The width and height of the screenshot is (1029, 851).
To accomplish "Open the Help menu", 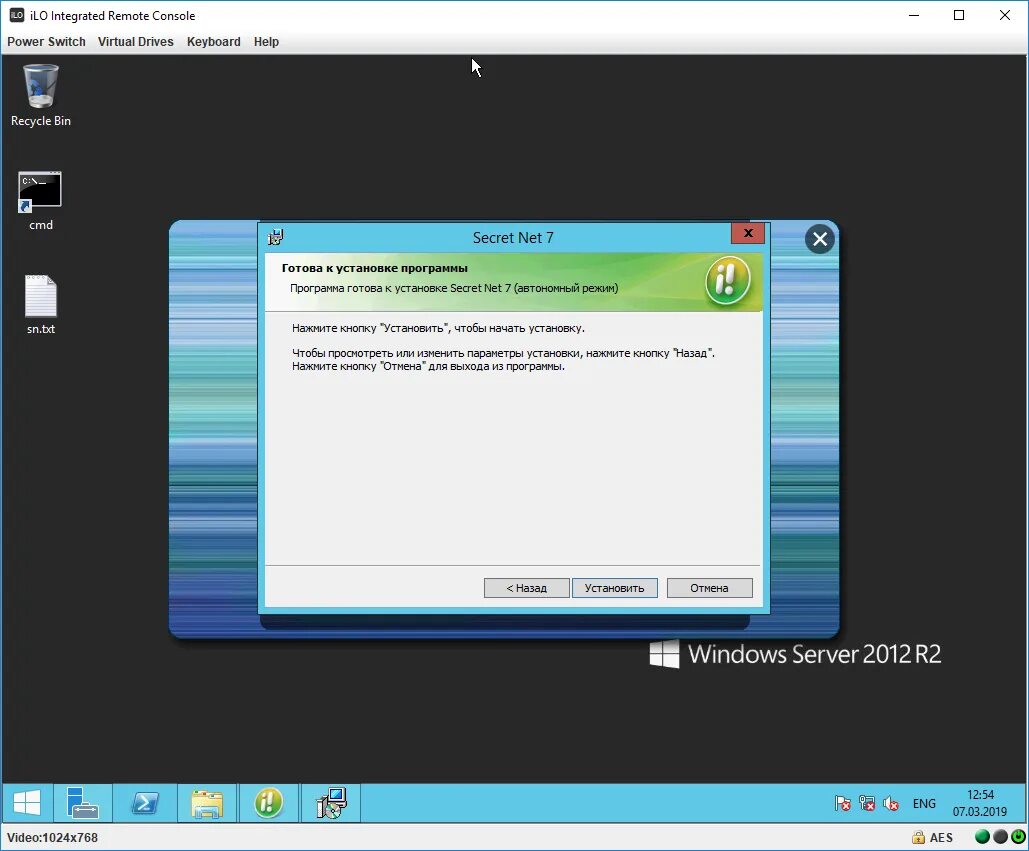I will [x=266, y=41].
